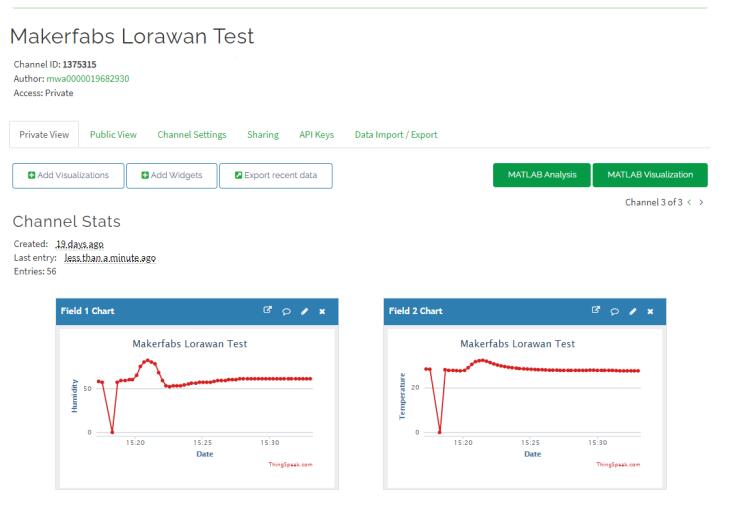Open the Channel Settings tab

[x=192, y=135]
